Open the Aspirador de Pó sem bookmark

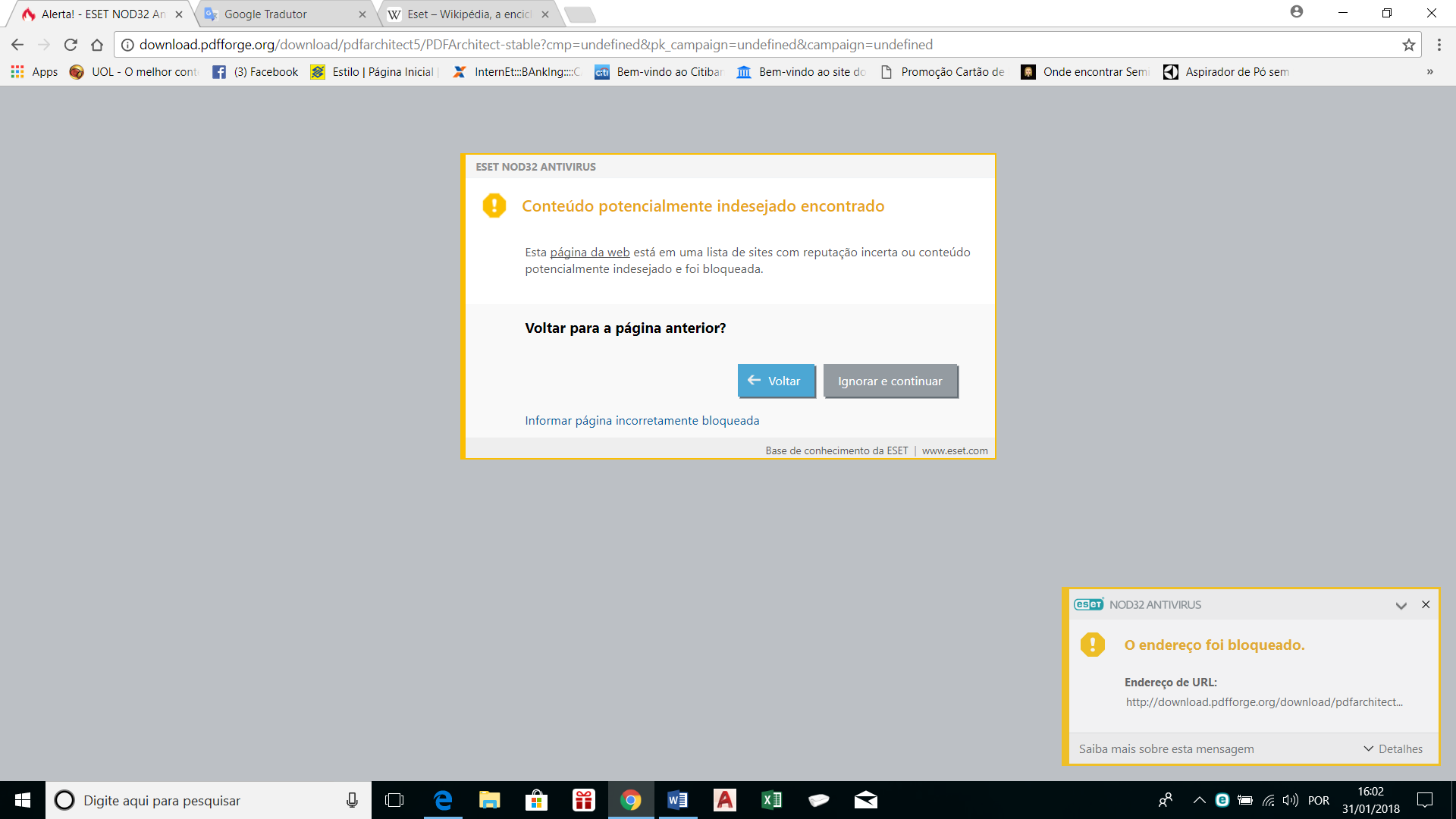pyautogui.click(x=1226, y=72)
